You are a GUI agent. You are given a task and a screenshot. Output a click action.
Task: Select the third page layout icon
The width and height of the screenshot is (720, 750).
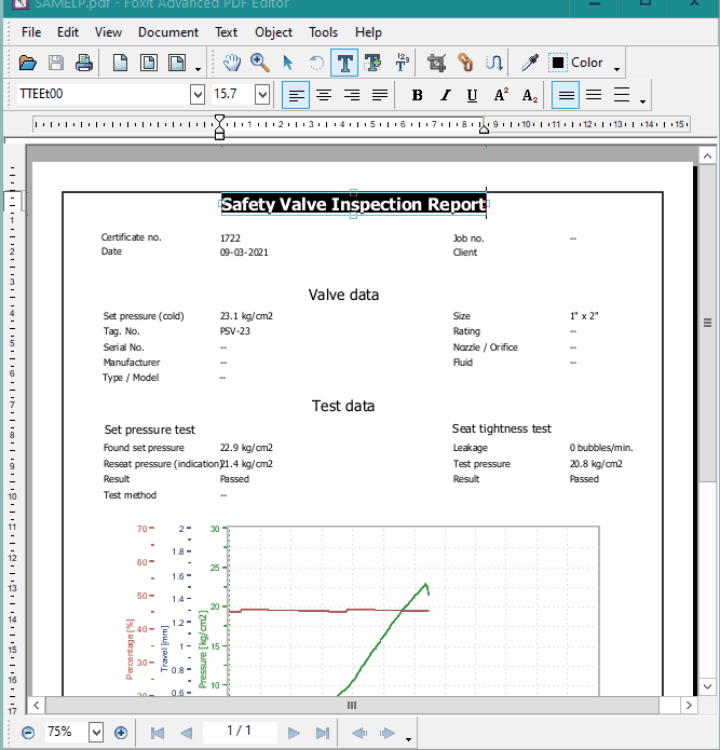[x=177, y=63]
